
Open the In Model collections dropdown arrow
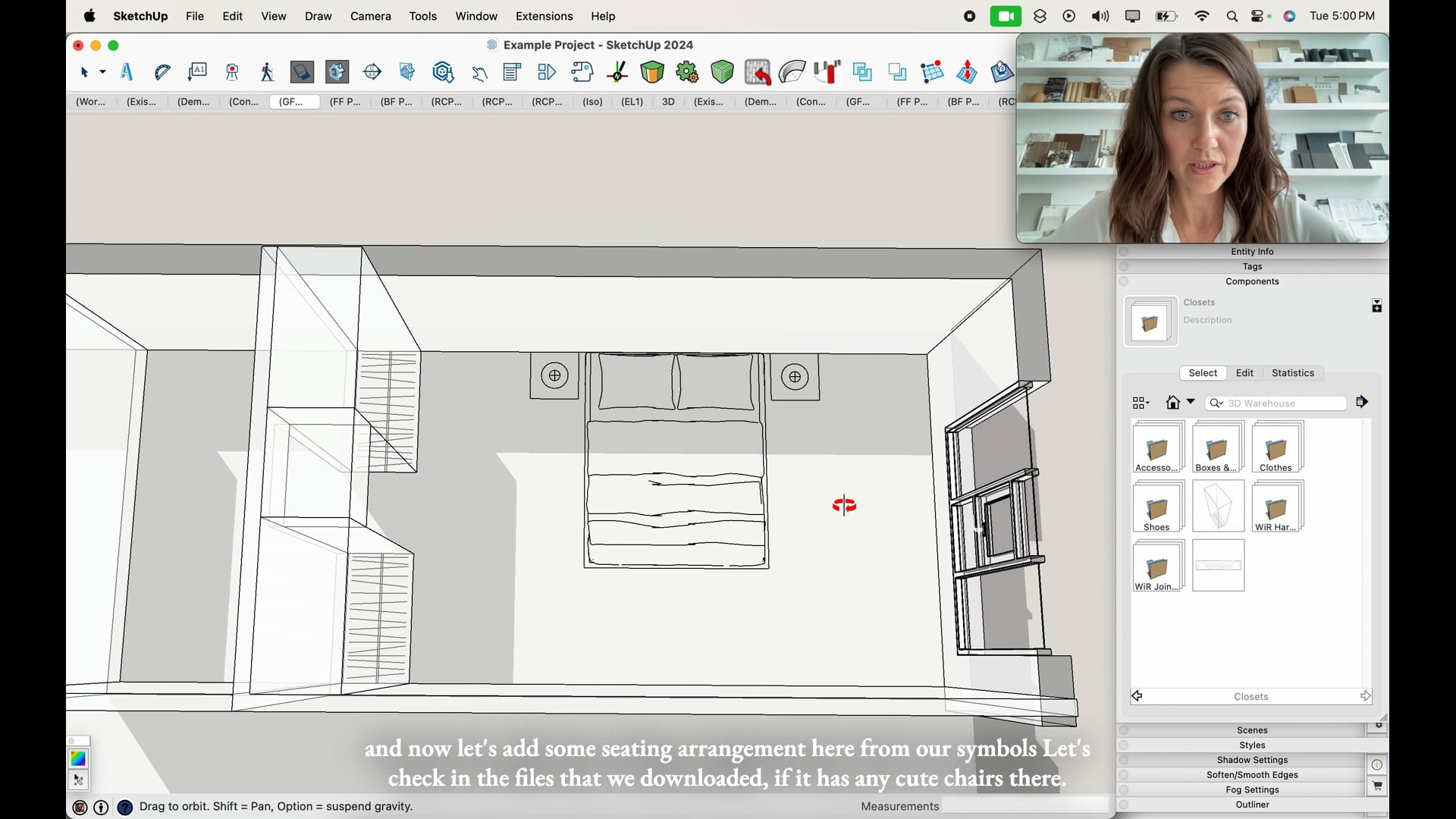click(x=1191, y=403)
